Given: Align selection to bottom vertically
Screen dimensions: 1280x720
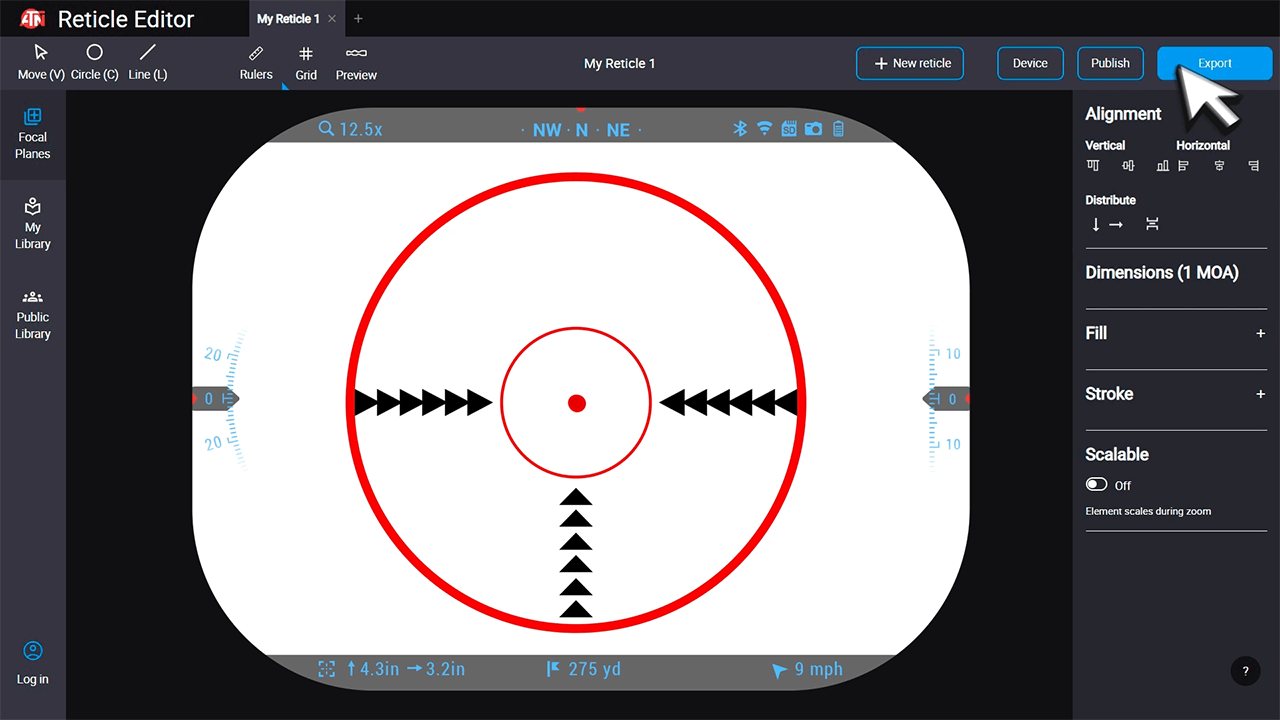Looking at the screenshot, I should (x=1162, y=166).
